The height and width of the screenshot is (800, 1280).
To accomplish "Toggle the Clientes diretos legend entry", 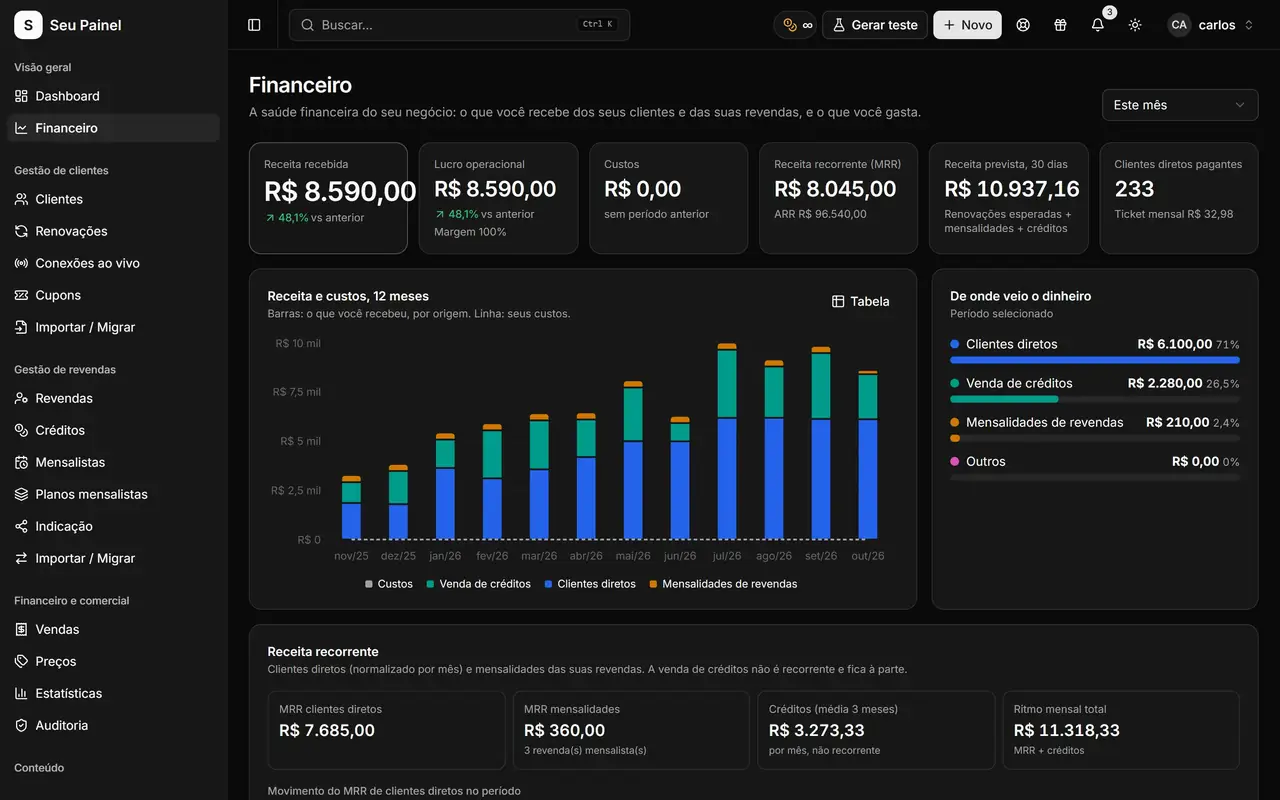I will pyautogui.click(x=590, y=584).
